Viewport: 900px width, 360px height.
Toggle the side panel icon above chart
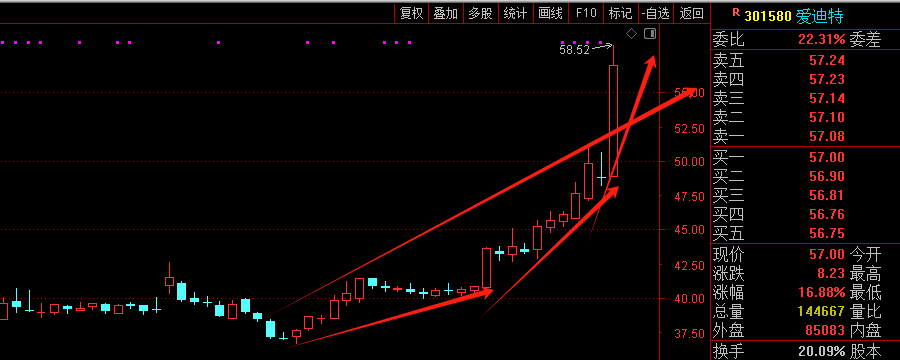(650, 34)
